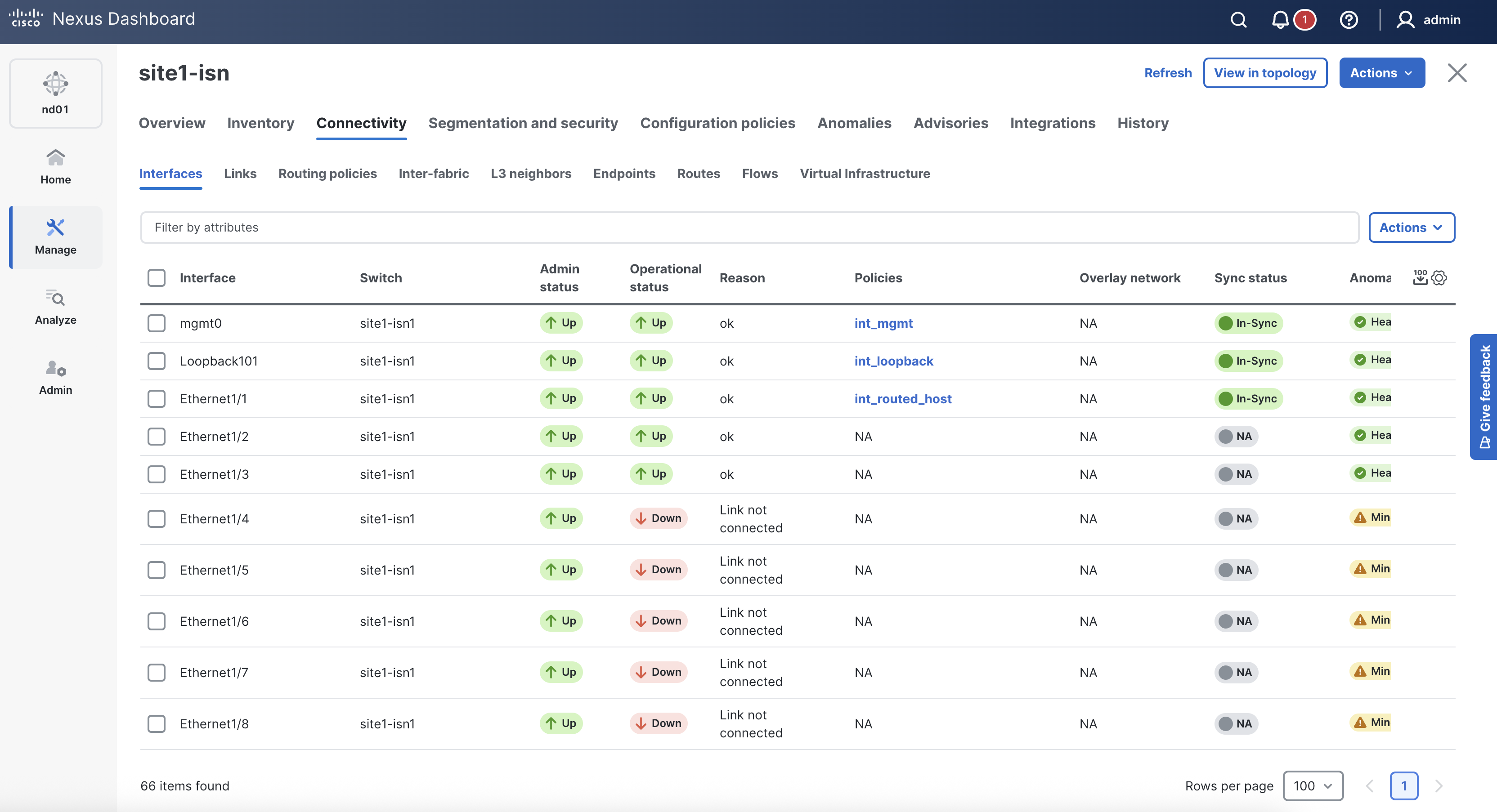Toggle the select-all header checkbox
The image size is (1497, 812).
point(157,278)
